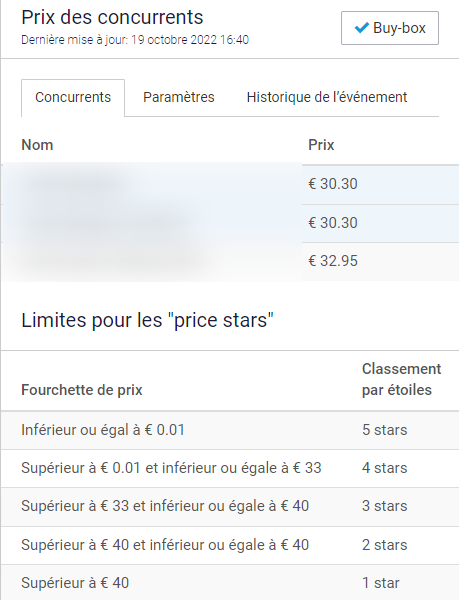The image size is (459, 600).
Task: Open the Historique de l'événement tab
Action: point(327,97)
